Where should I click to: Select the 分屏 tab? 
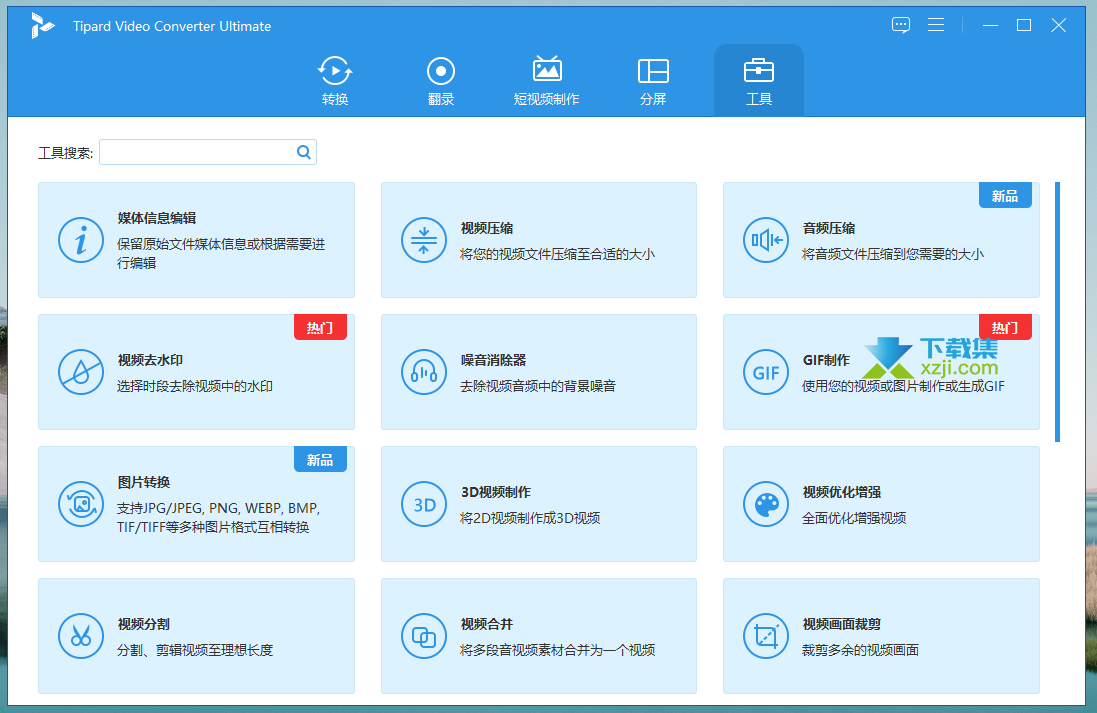point(653,81)
